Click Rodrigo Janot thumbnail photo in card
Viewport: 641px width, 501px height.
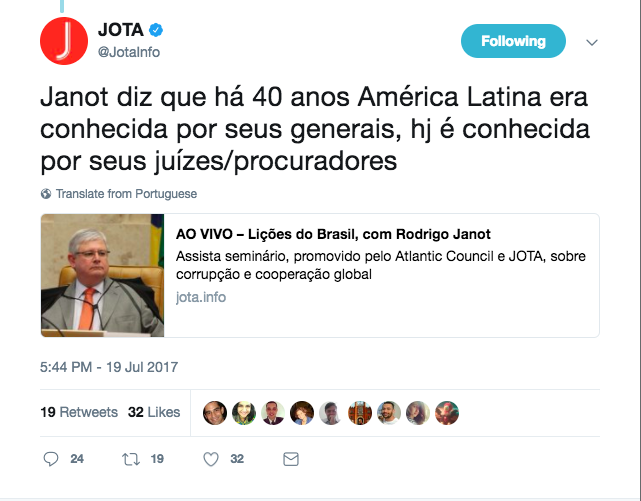coord(102,275)
